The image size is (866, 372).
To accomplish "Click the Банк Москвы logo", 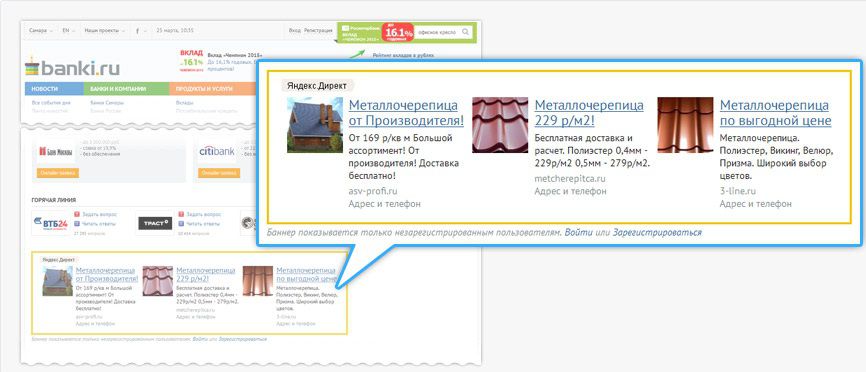I will pos(55,151).
